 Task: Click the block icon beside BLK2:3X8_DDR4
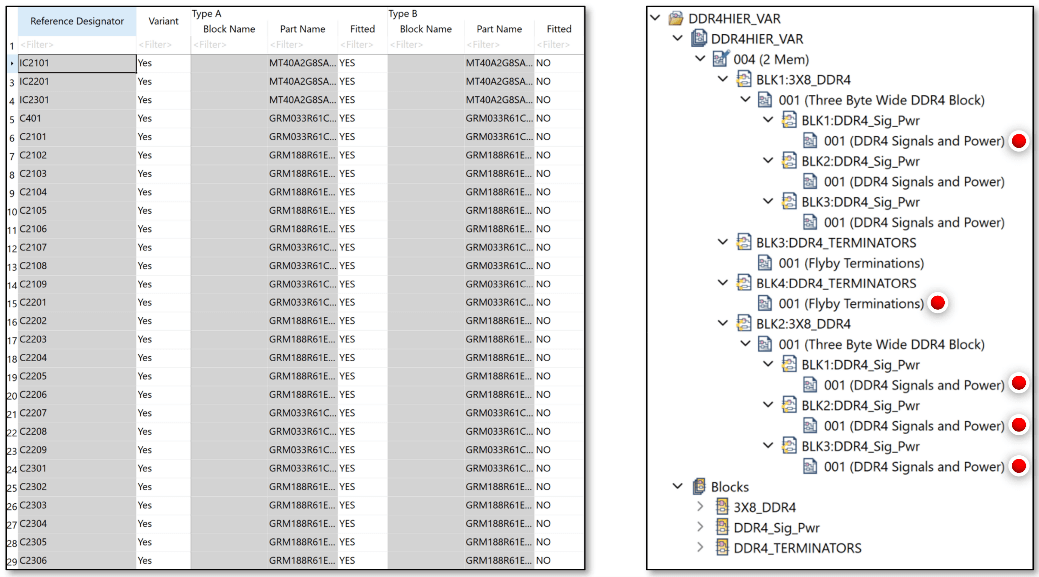743,324
